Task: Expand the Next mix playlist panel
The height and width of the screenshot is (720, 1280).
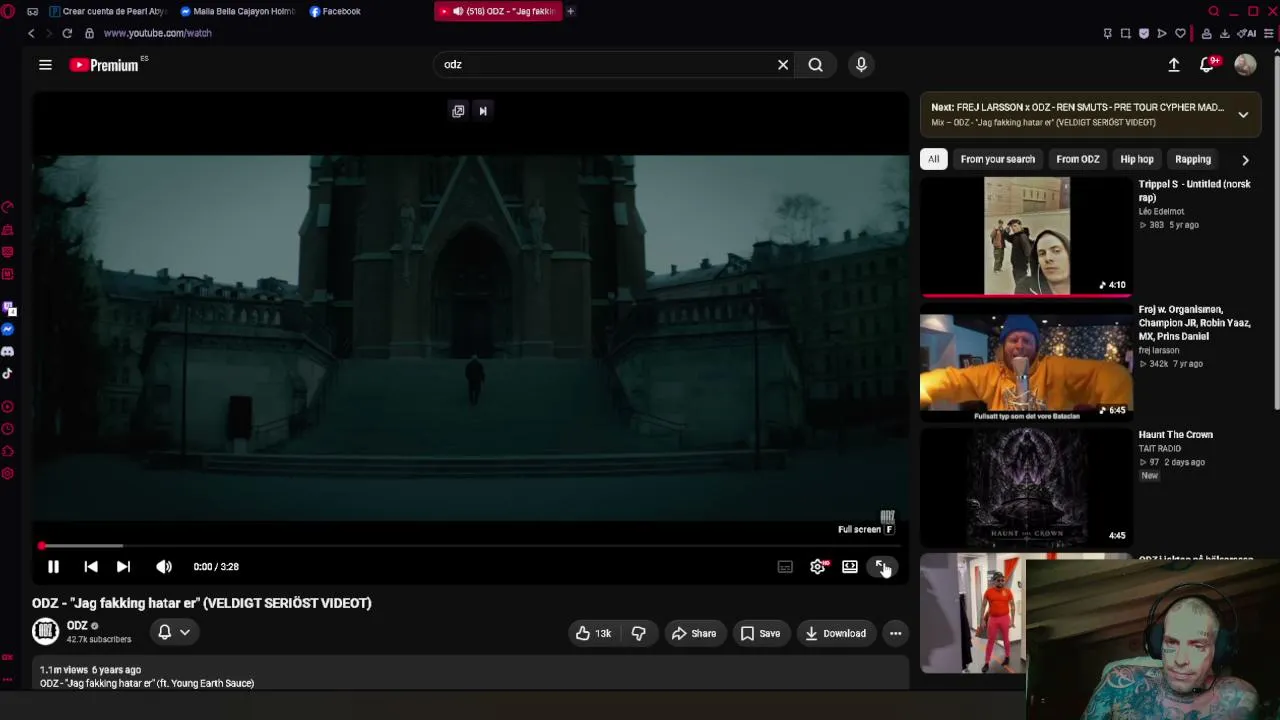Action: point(1243,115)
